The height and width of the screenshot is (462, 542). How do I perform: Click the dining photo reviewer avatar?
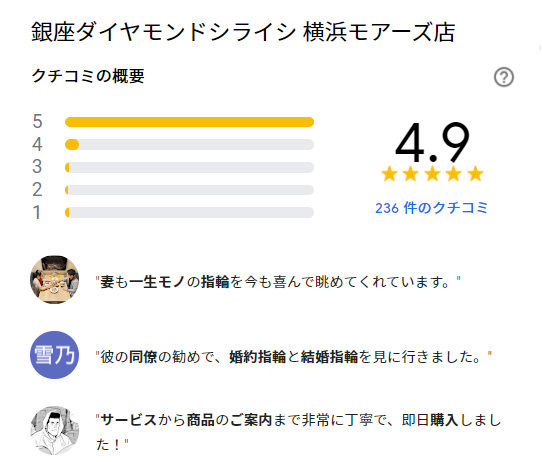55,280
